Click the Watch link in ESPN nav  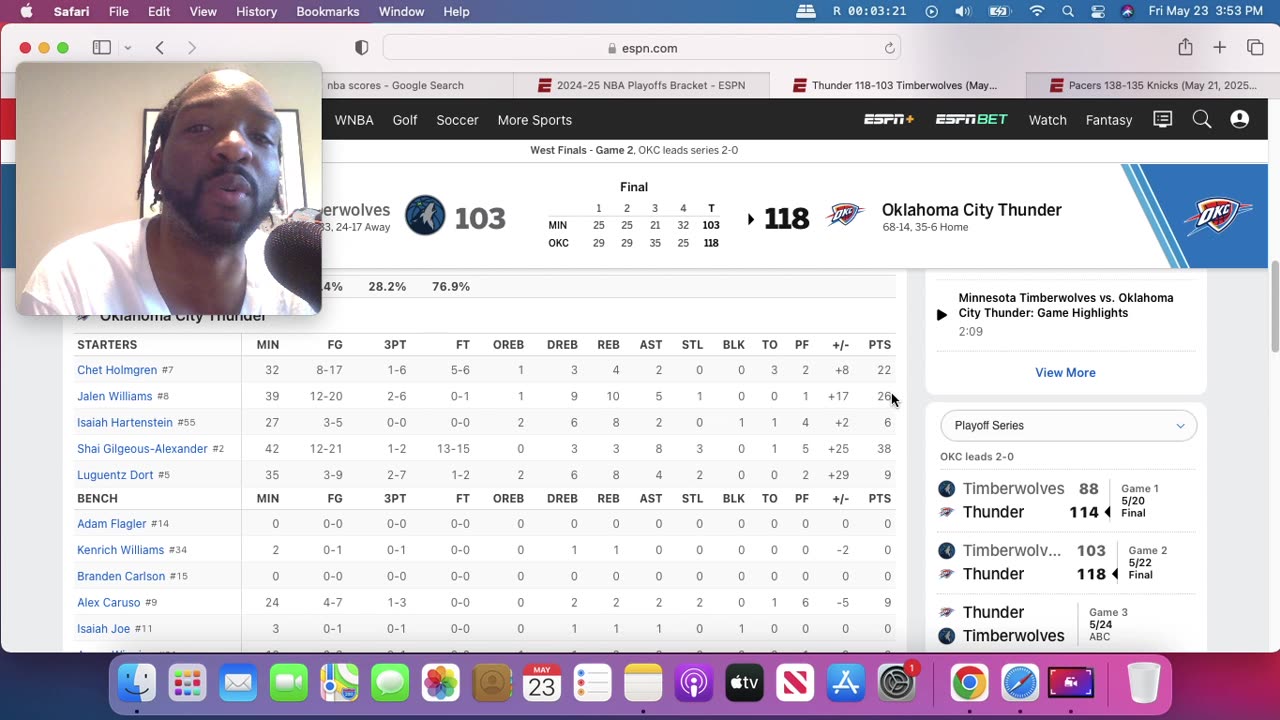(x=1047, y=120)
